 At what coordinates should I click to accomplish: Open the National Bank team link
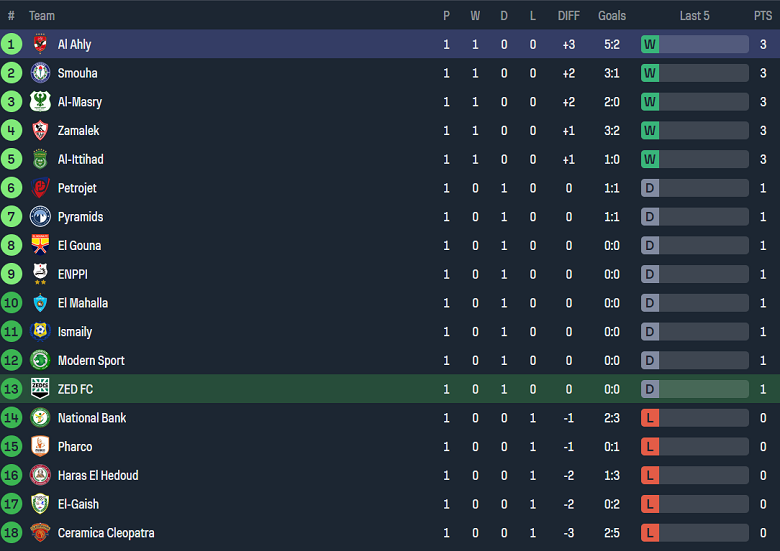92,418
